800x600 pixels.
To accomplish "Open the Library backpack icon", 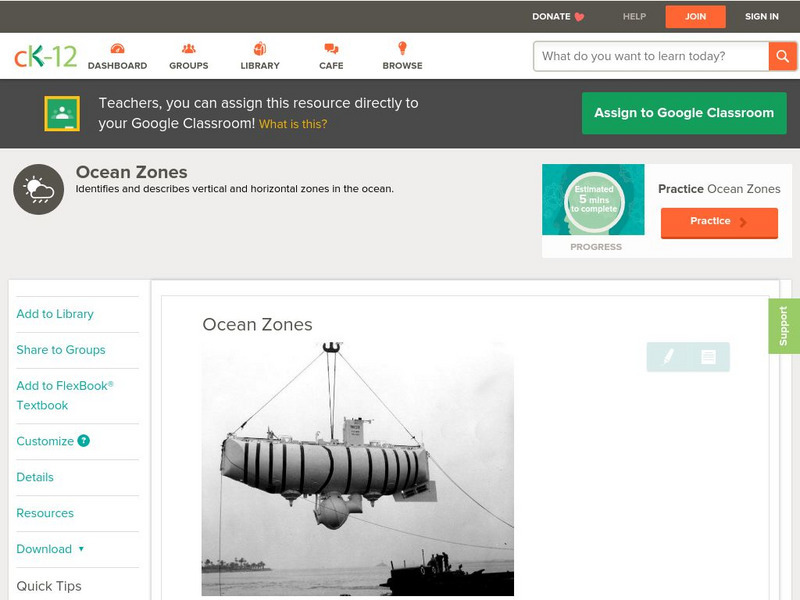I will pyautogui.click(x=260, y=48).
